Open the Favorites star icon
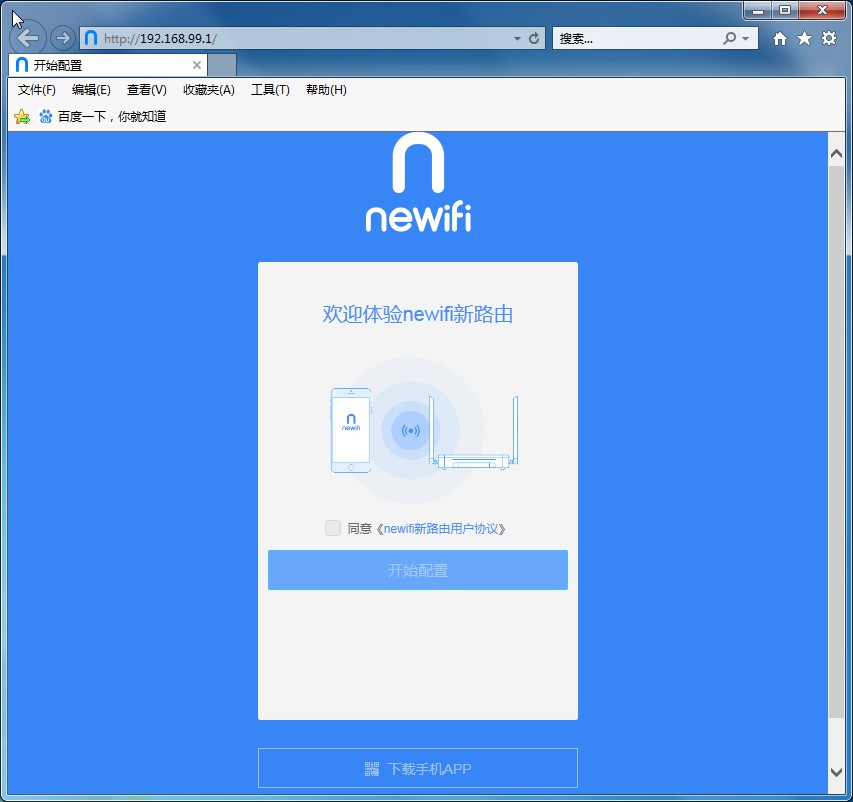853x802 pixels. click(804, 38)
